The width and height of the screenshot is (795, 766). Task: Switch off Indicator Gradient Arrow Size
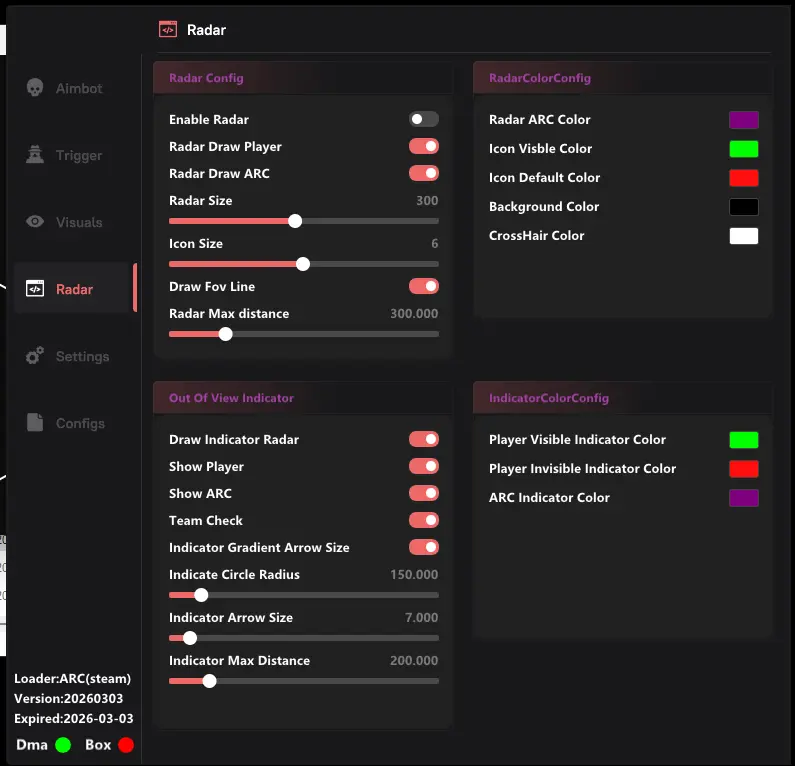point(424,547)
